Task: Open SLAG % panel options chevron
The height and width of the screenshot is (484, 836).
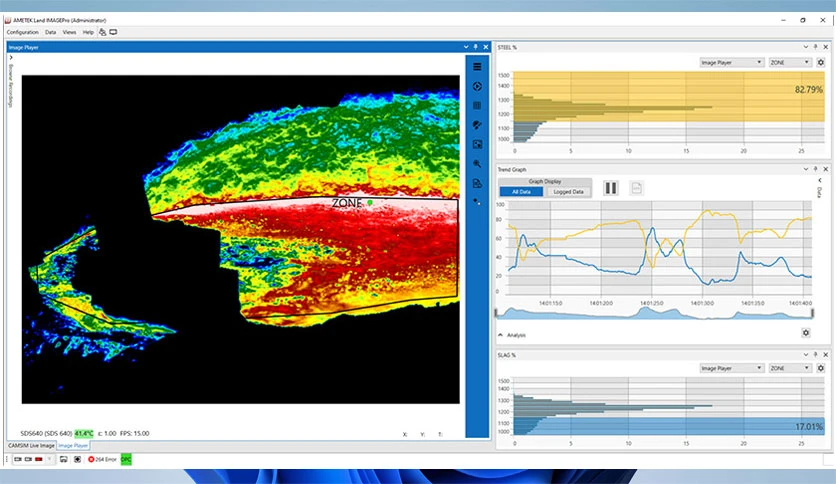Action: pyautogui.click(x=805, y=354)
